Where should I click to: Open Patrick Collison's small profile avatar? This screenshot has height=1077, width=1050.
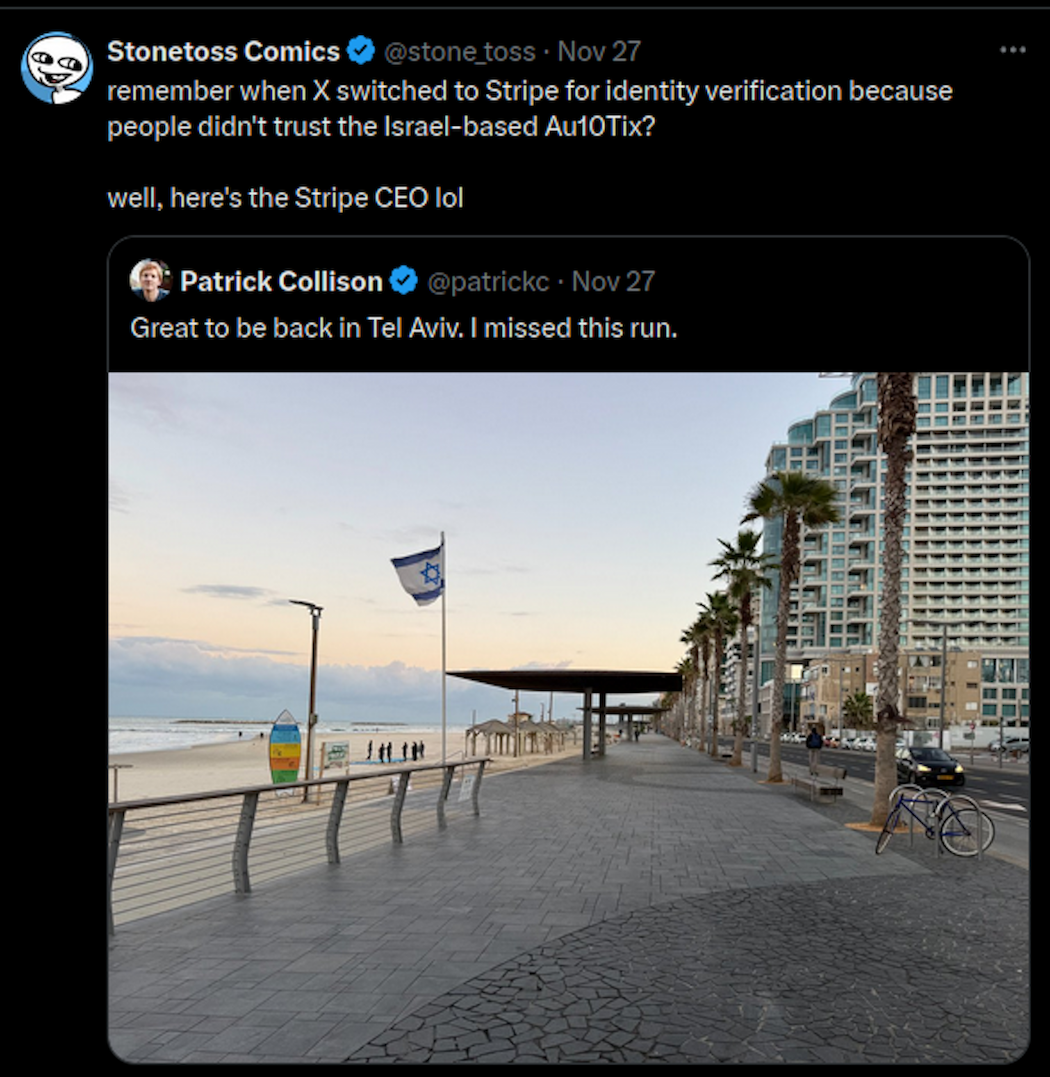coord(150,281)
